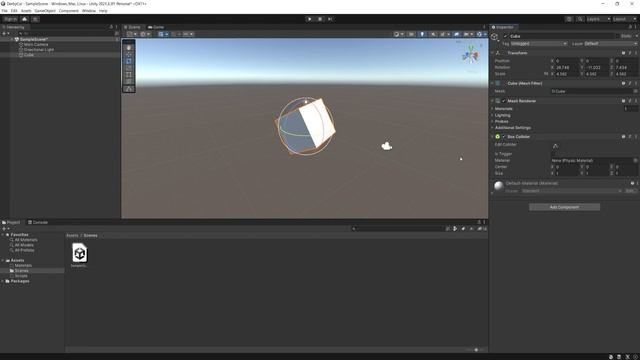Open the custom editor tools button
This screenshot has height=360, width=640.
point(129,89)
